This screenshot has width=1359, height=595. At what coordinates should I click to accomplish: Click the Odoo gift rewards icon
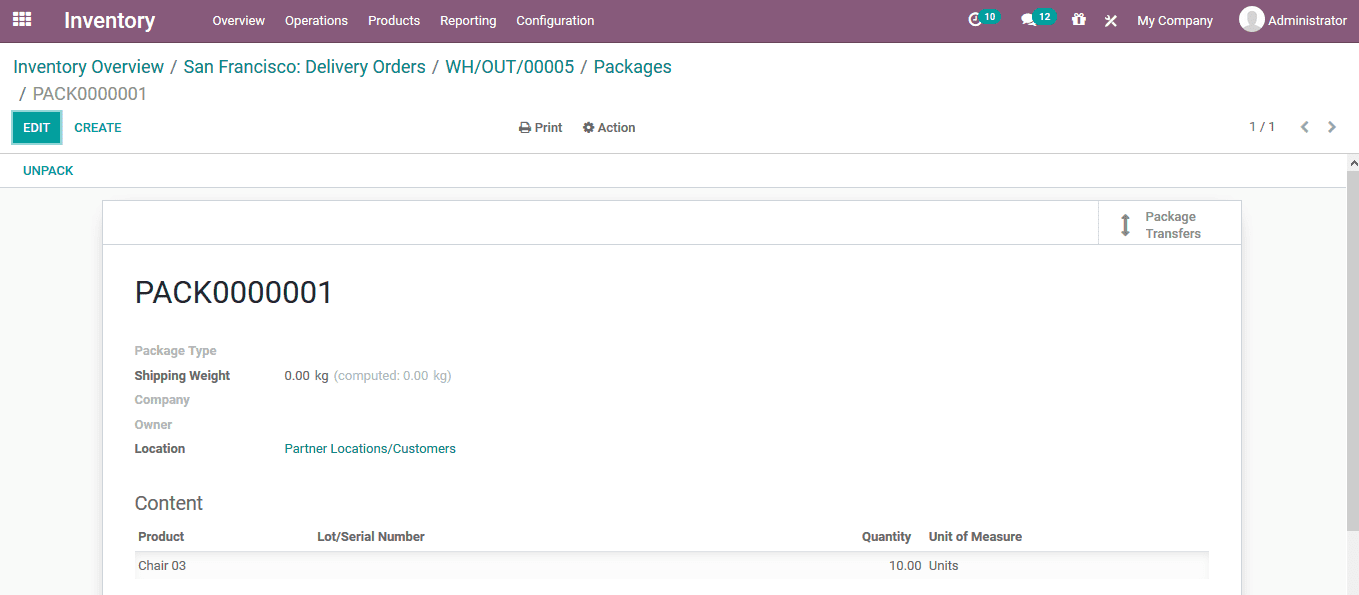click(1078, 20)
